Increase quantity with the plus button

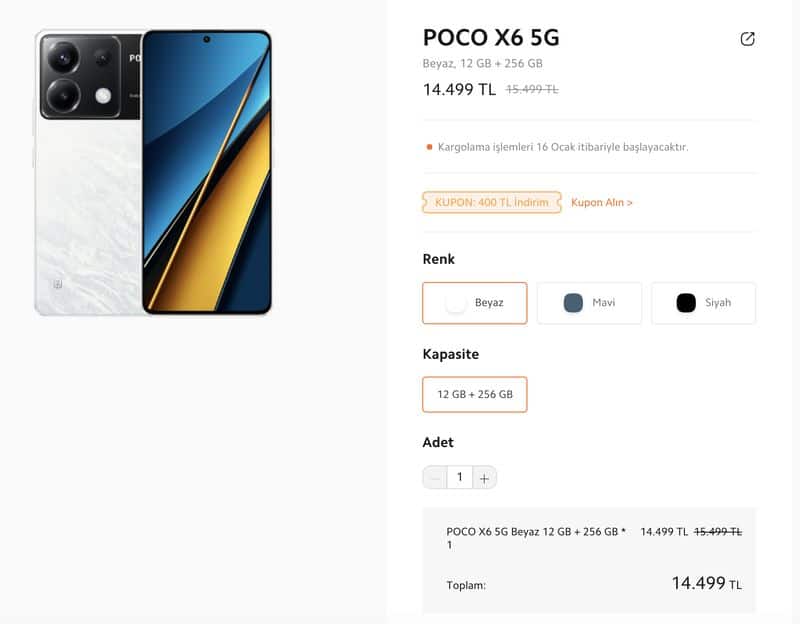(484, 478)
